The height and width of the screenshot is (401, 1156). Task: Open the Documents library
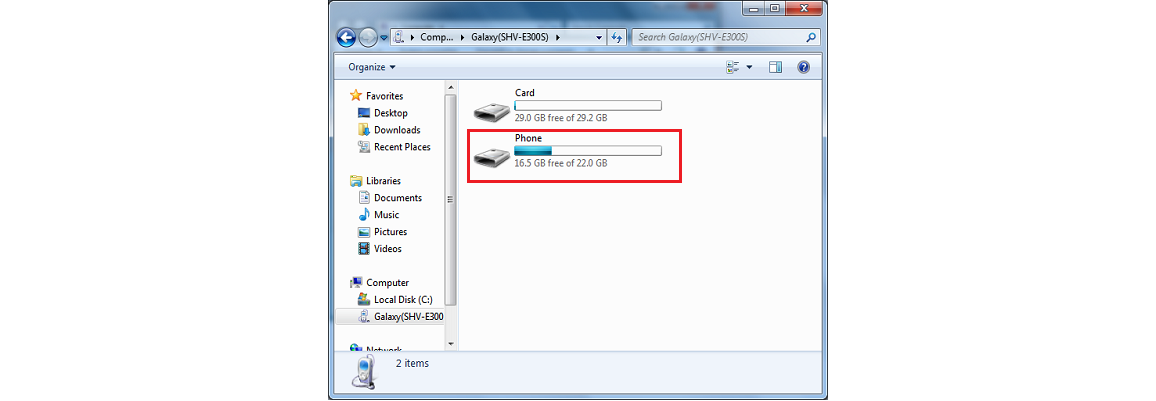coord(398,198)
